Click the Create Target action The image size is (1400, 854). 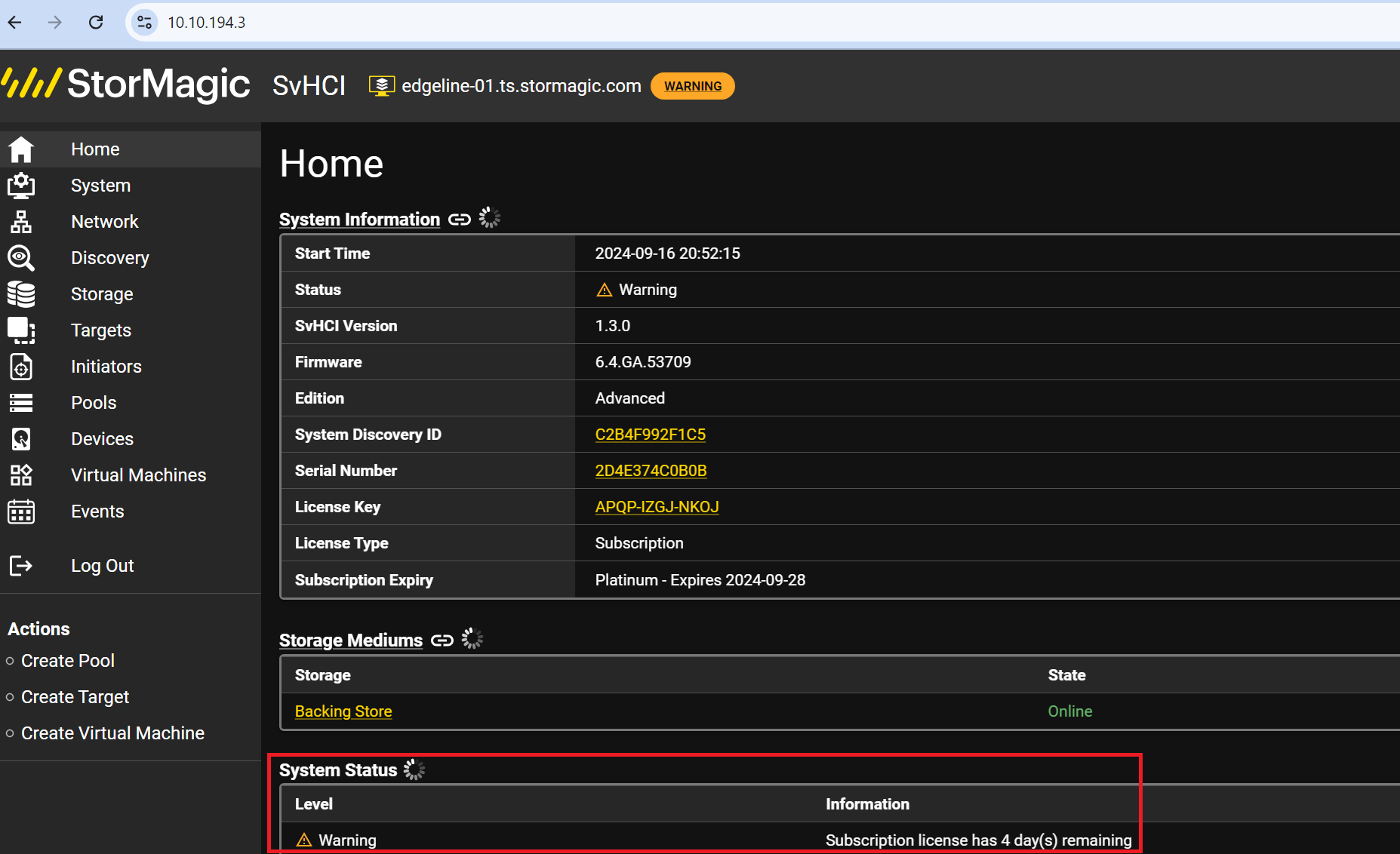click(x=75, y=697)
